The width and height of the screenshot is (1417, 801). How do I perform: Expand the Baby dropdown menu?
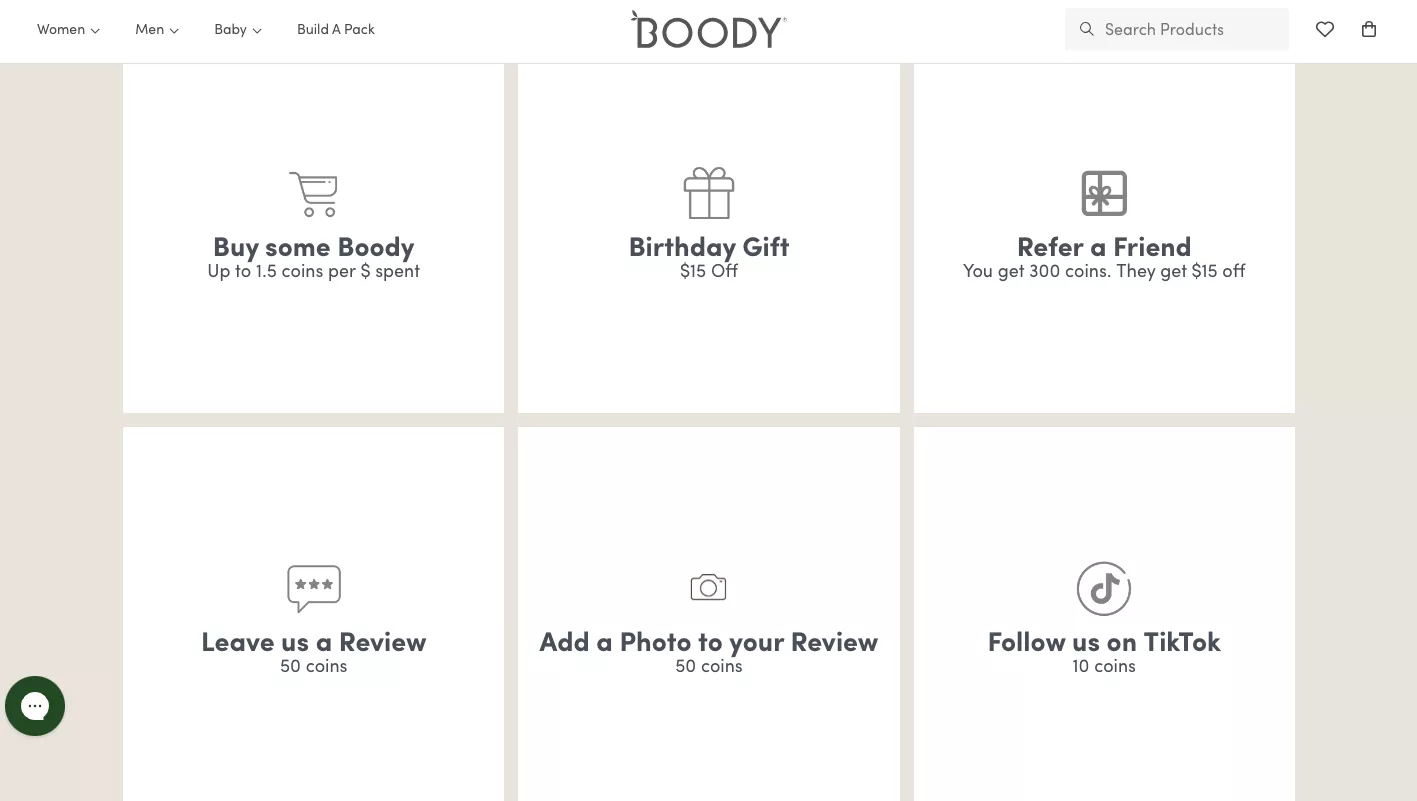coord(238,30)
